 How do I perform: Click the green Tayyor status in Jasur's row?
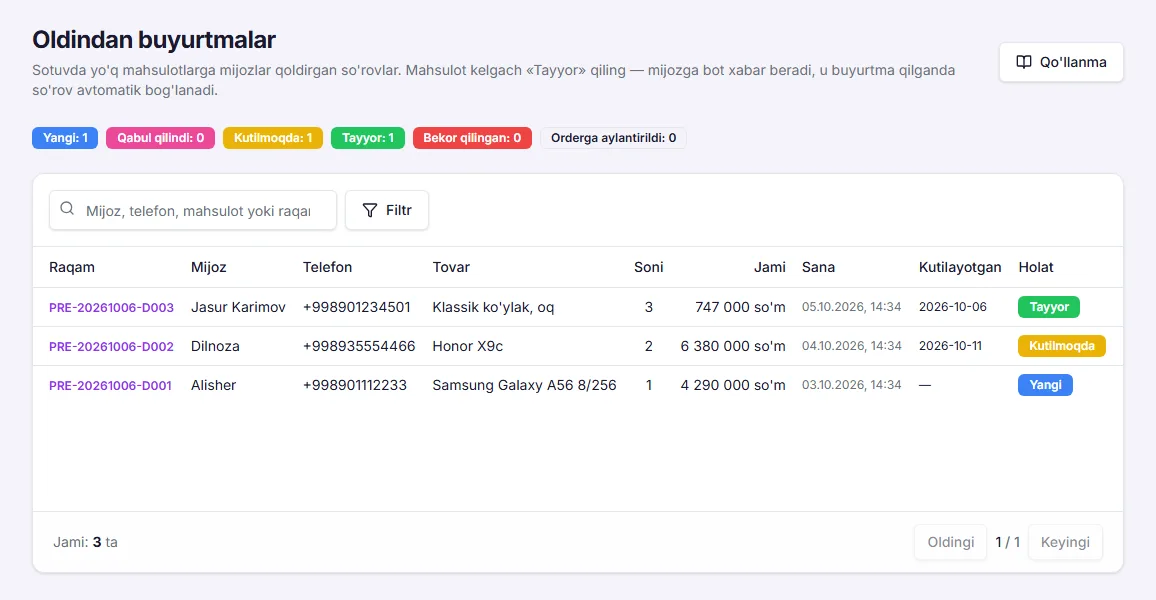tap(1049, 307)
